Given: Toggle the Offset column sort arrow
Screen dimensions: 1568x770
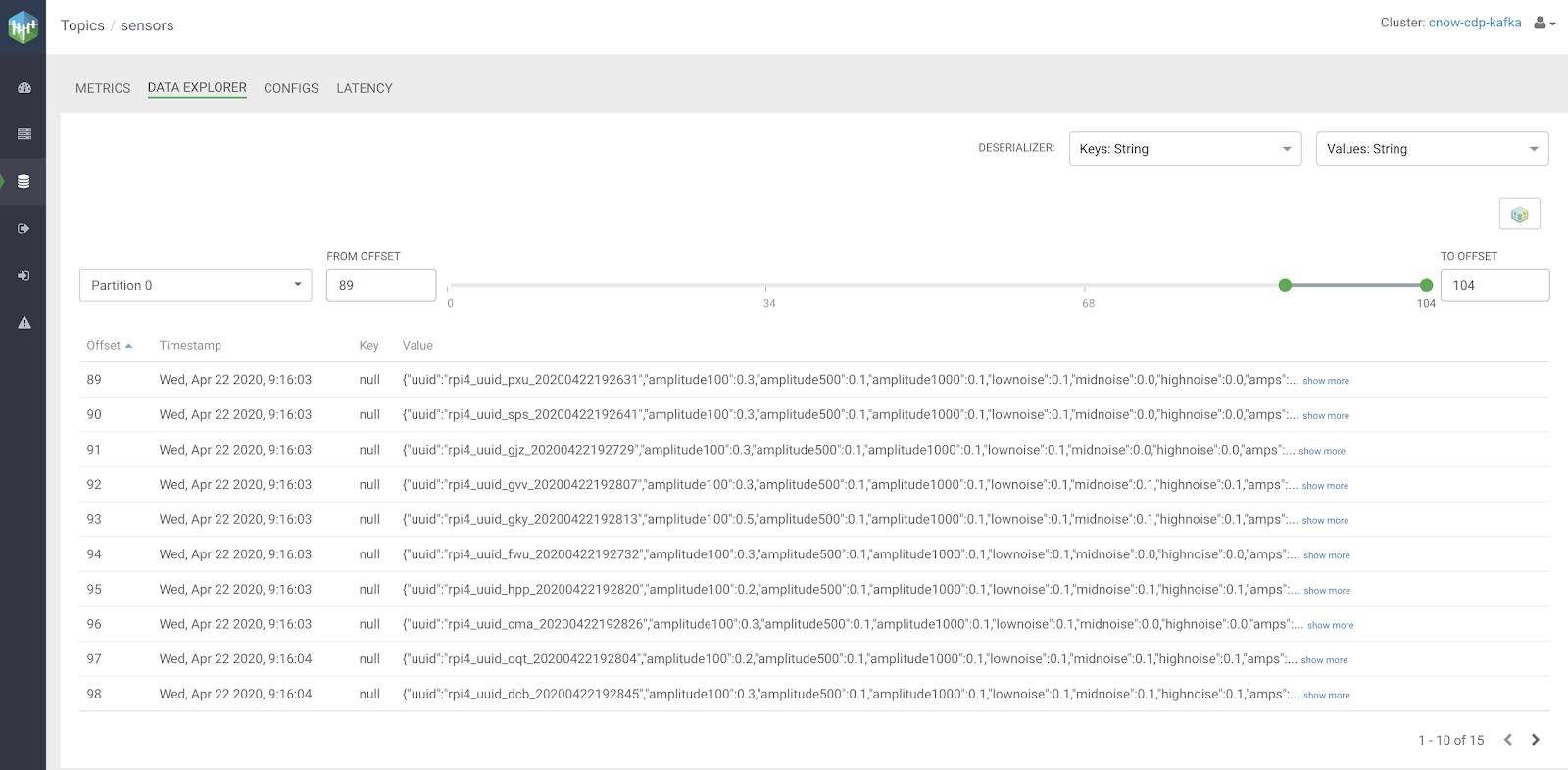Looking at the screenshot, I should [128, 346].
